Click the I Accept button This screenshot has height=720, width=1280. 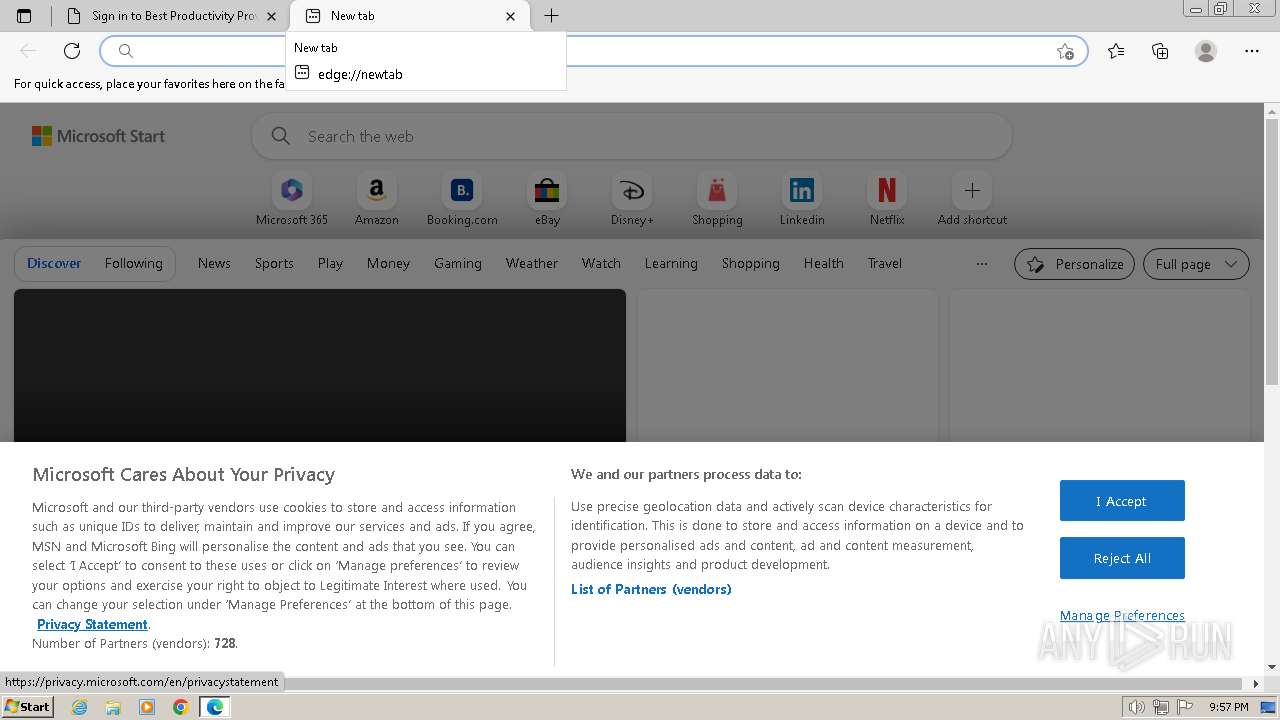pyautogui.click(x=1122, y=501)
